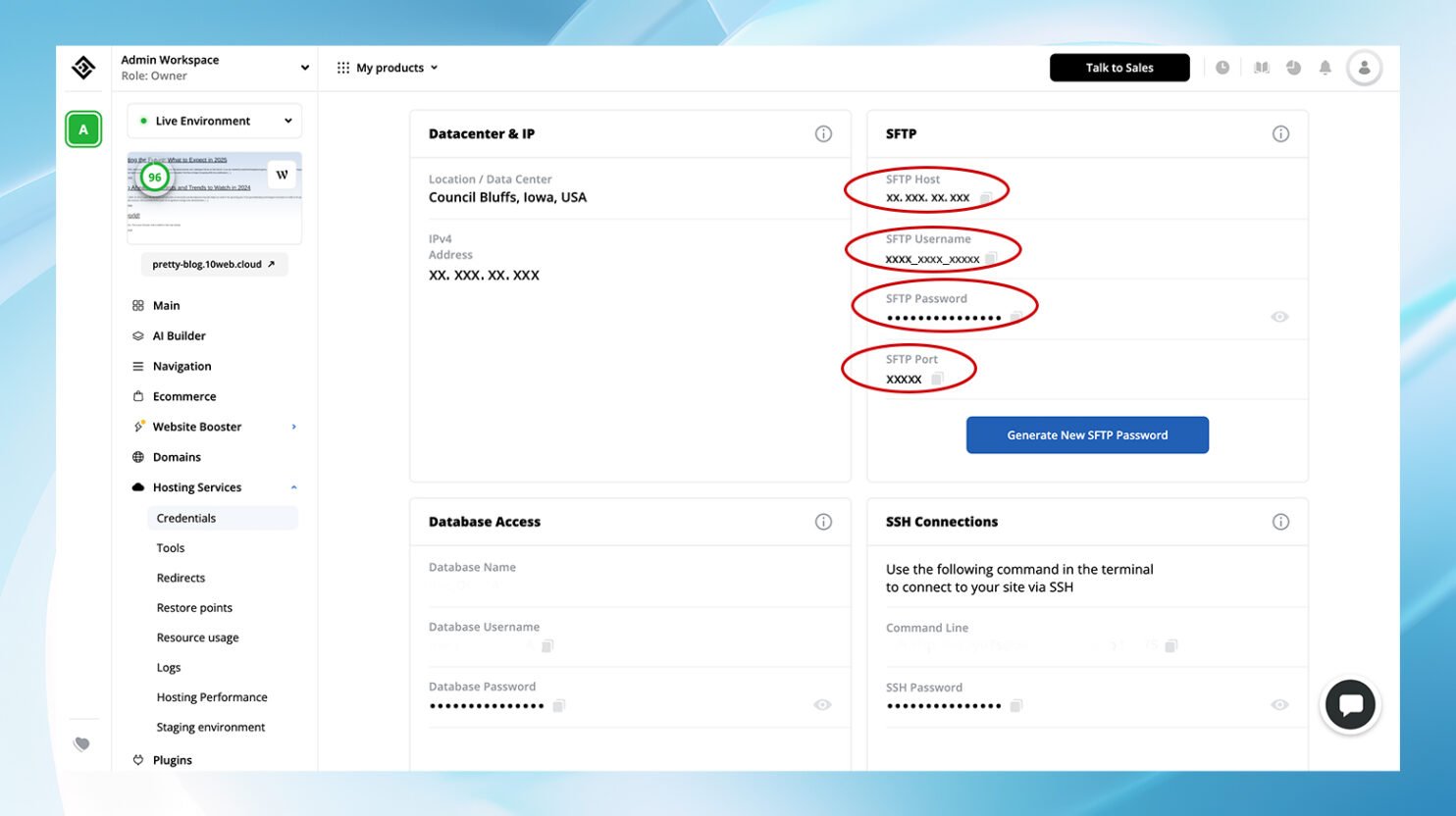
Task: Click the Hosting Services cloud icon
Action: coord(137,486)
